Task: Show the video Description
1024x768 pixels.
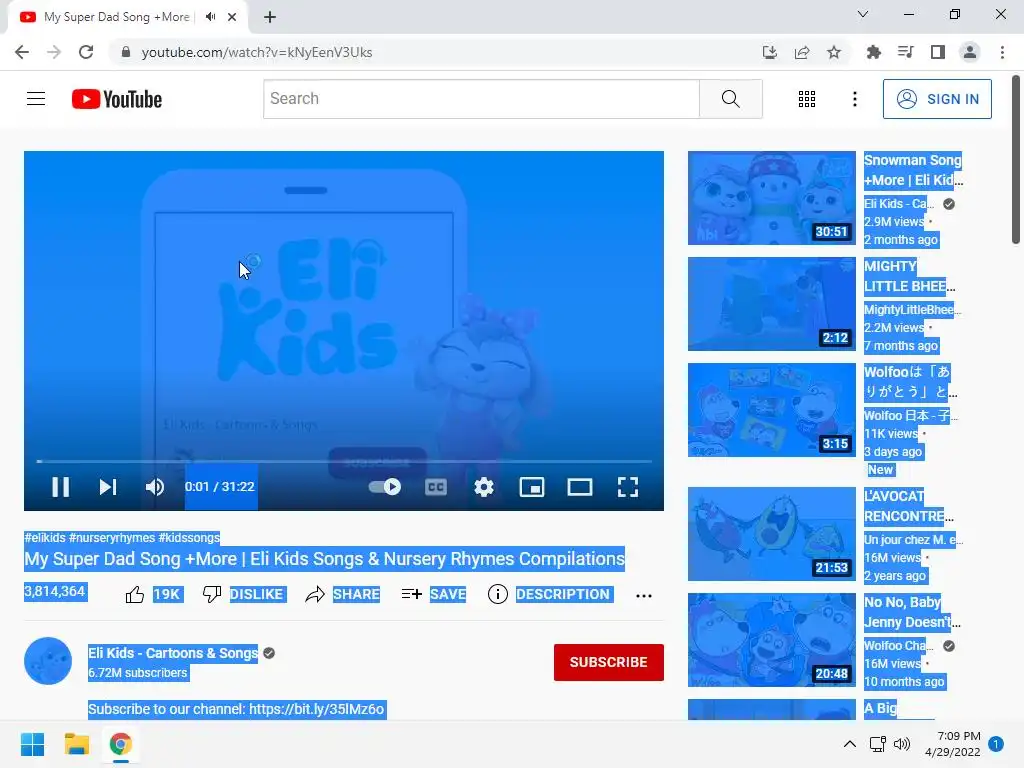Action: click(549, 594)
